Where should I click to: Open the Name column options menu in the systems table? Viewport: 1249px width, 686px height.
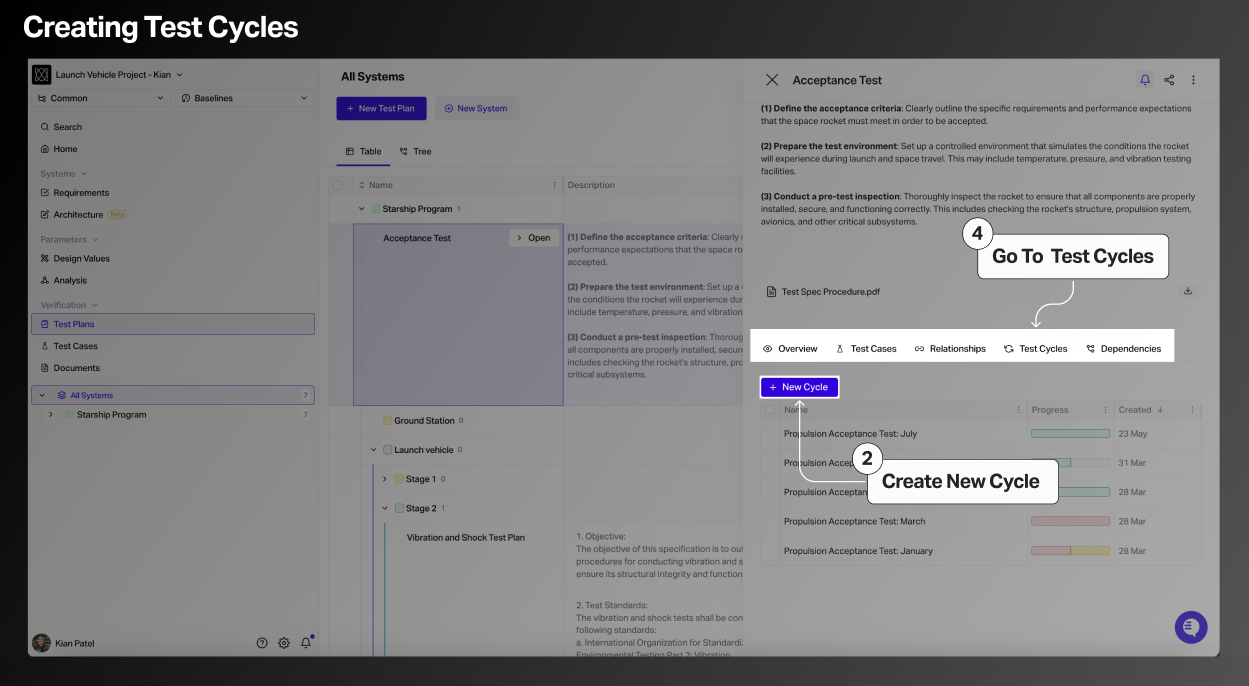pos(555,185)
